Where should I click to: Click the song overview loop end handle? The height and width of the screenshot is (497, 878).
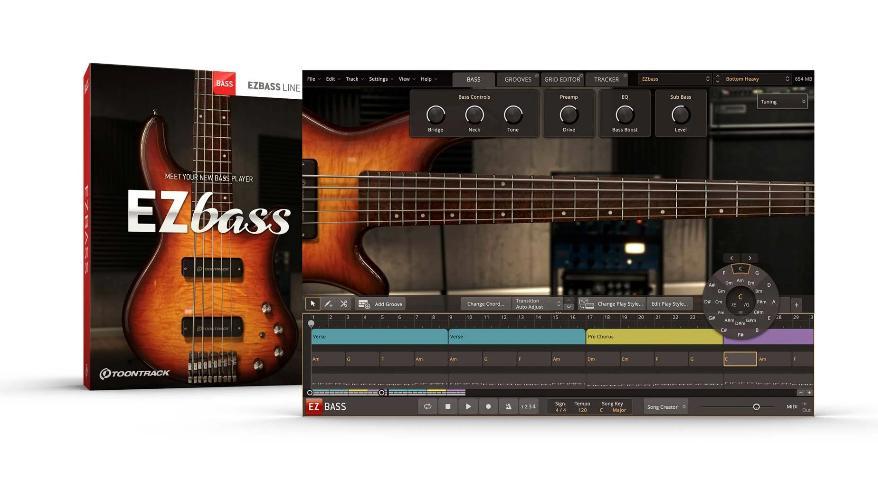[382, 392]
